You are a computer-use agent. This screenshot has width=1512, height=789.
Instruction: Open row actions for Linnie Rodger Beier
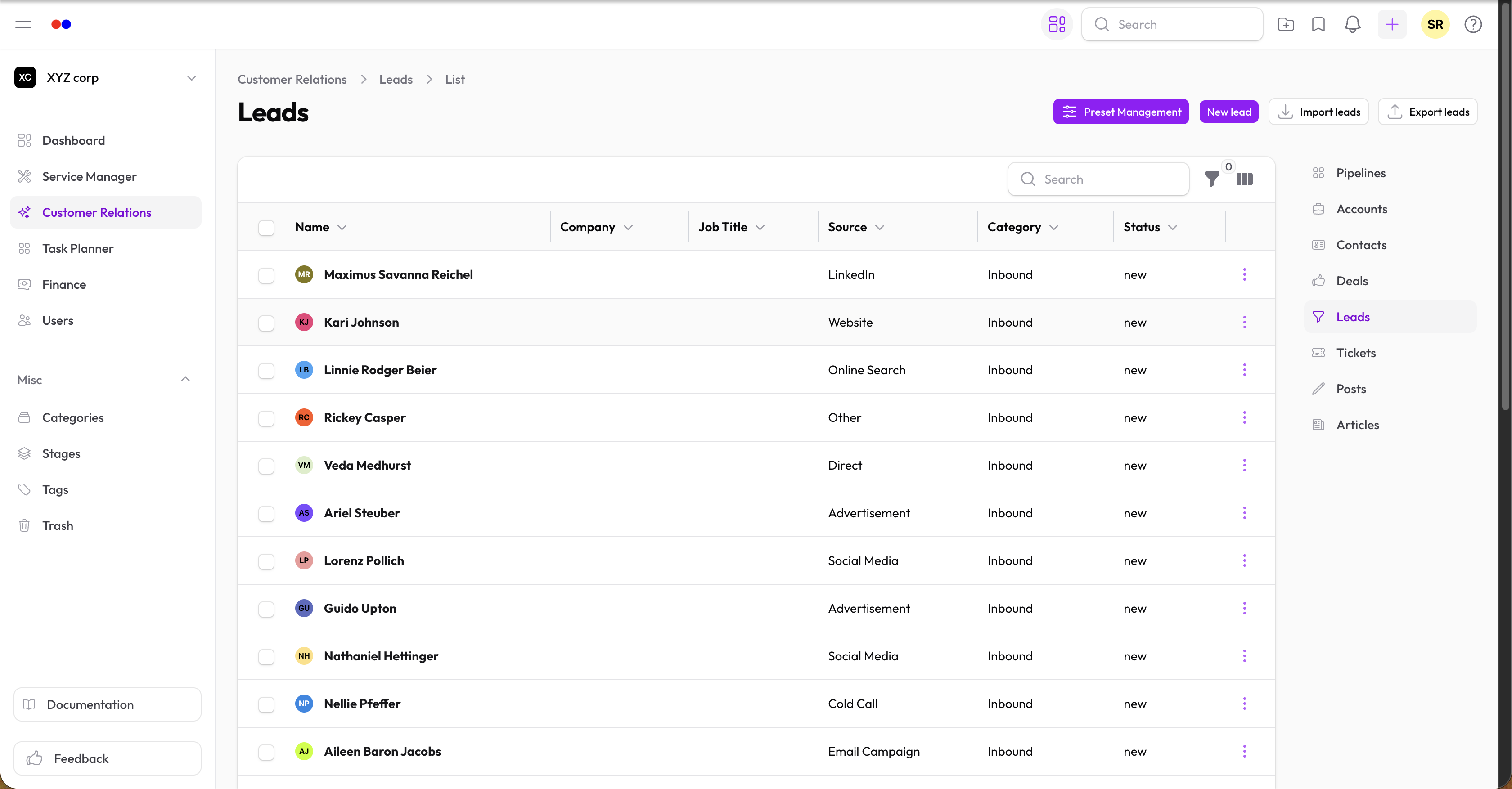point(1244,370)
